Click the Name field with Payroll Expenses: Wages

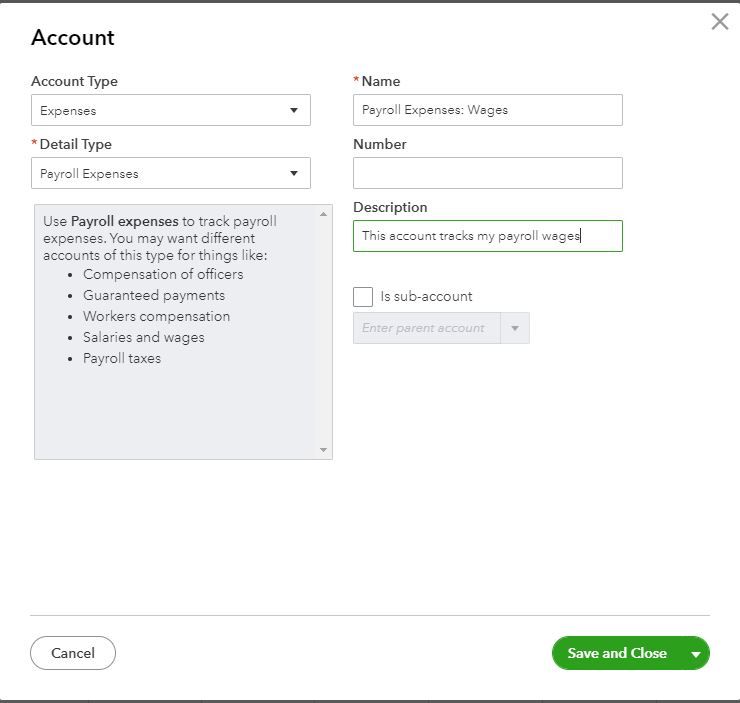488,110
